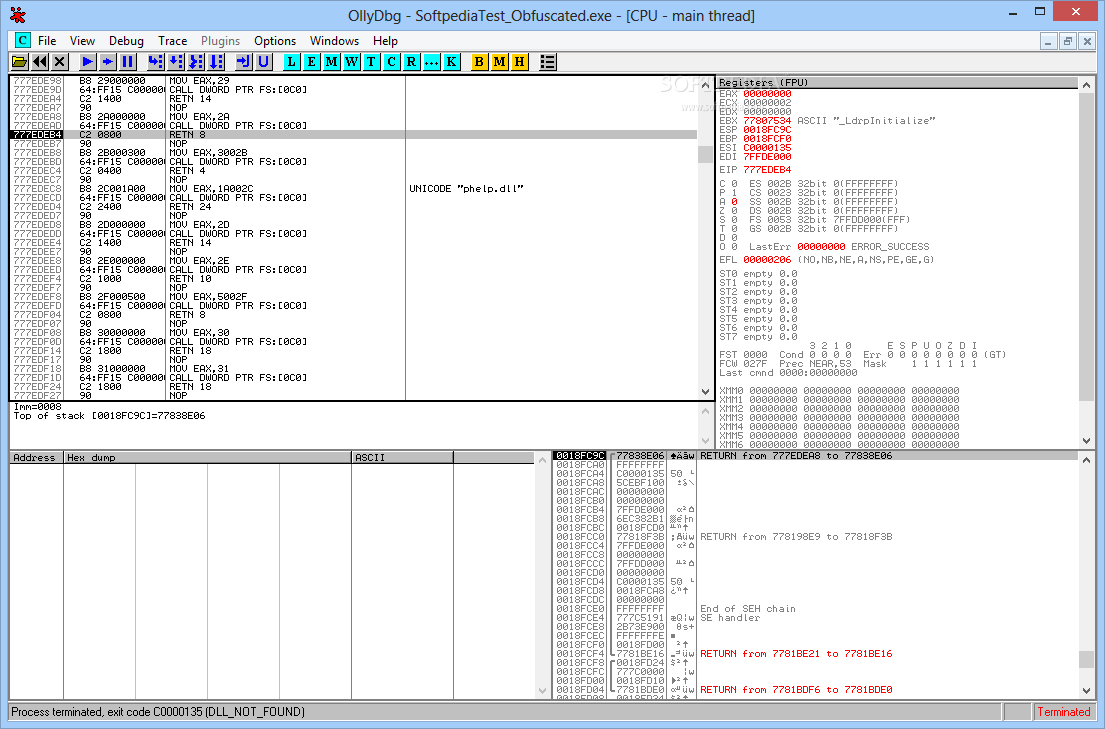Open the Log window via L icon

291,62
